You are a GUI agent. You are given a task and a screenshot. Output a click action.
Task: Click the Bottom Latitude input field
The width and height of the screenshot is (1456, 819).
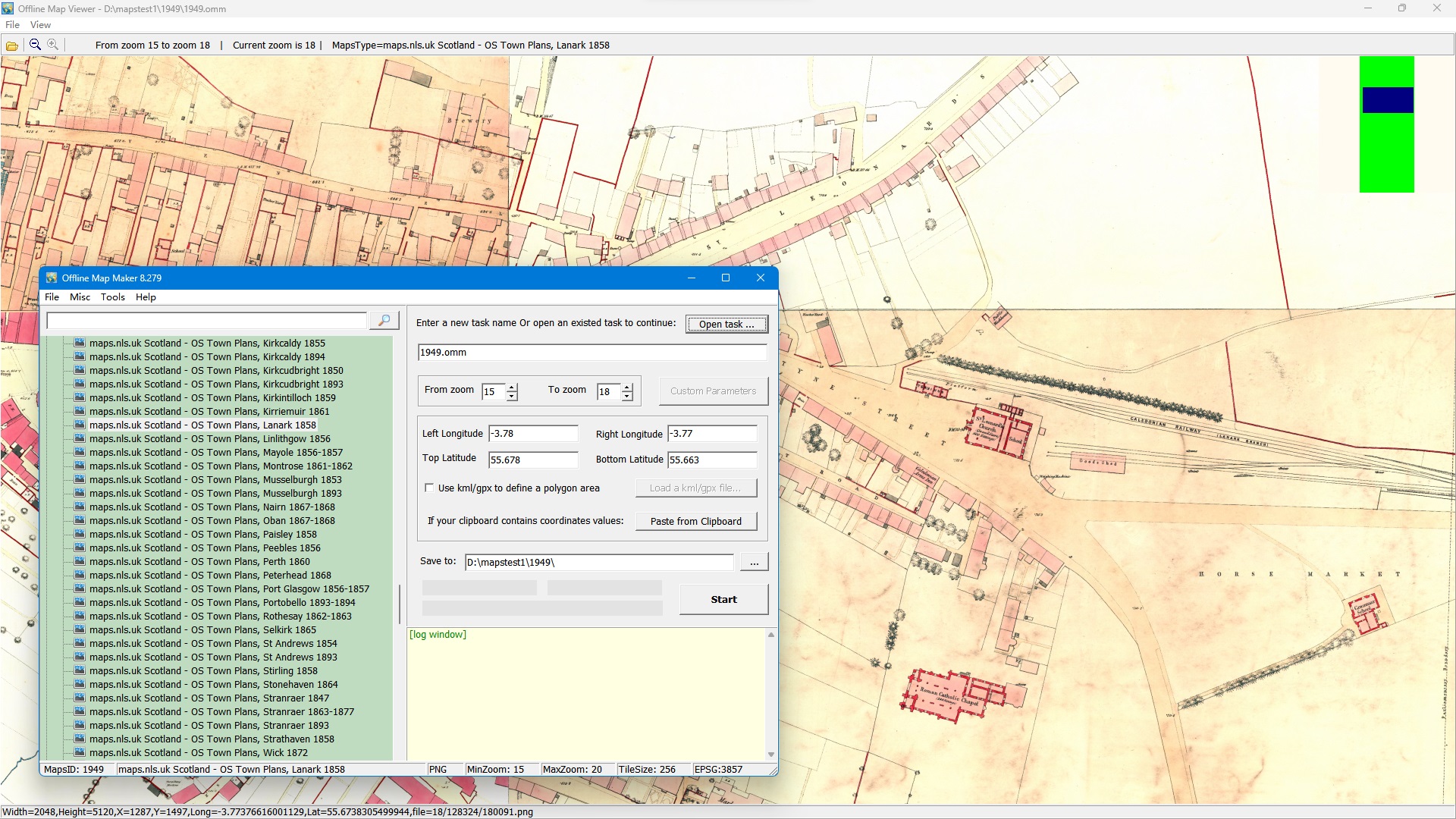[x=712, y=460]
